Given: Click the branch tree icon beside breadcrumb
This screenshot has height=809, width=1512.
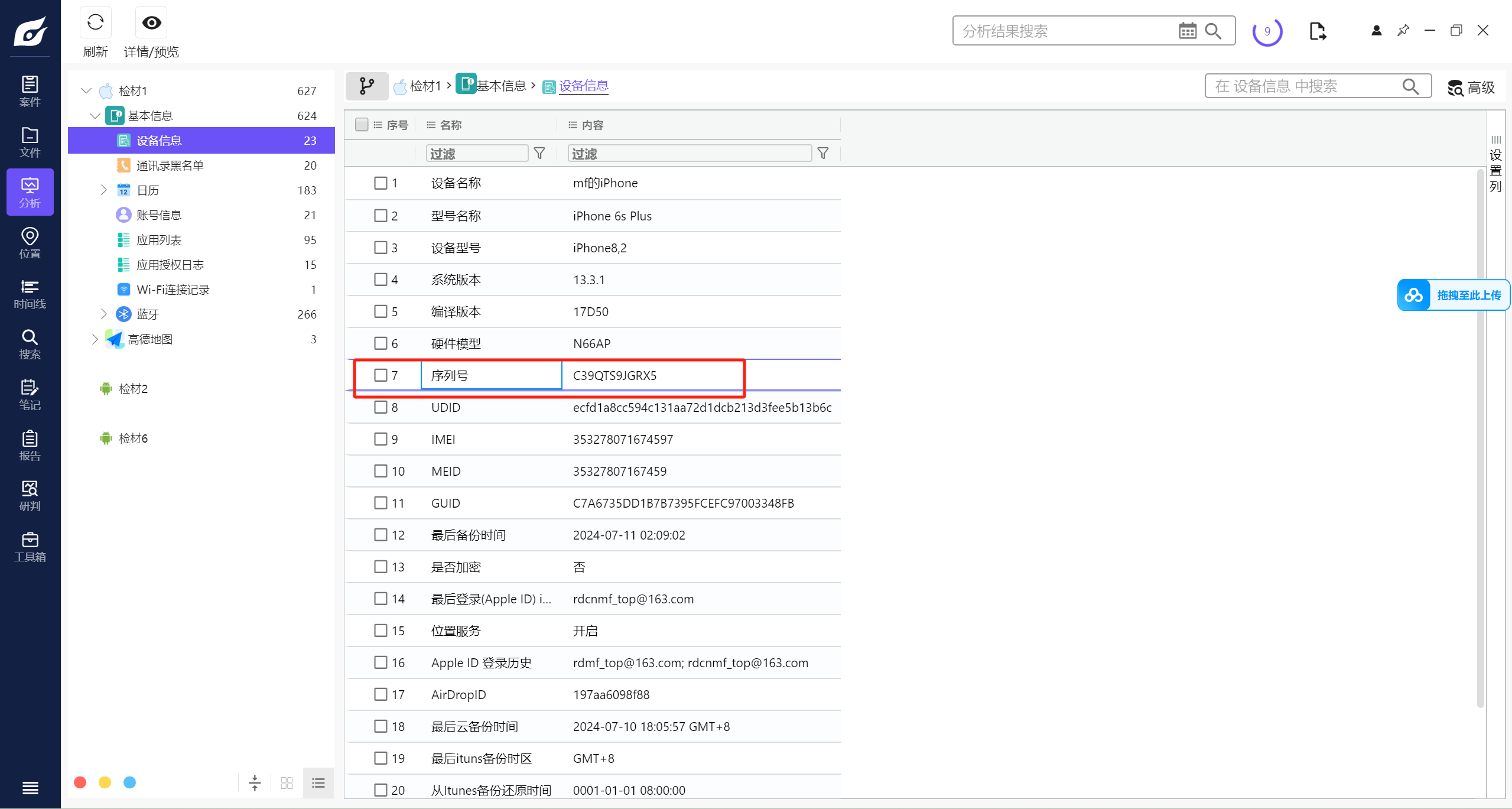Looking at the screenshot, I should click(x=367, y=86).
